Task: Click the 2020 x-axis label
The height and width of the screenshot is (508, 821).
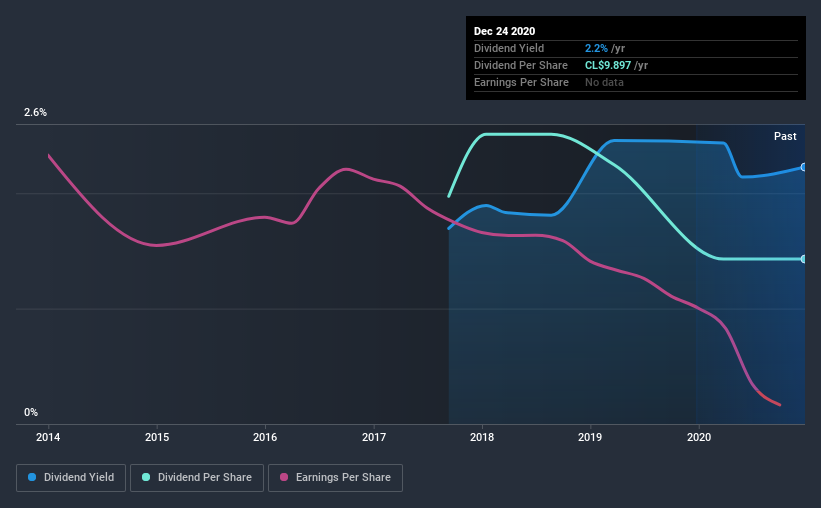Action: [699, 437]
